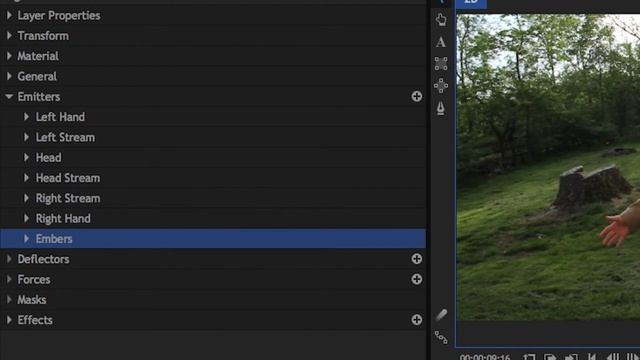Expand the Masks section arrow

pos(9,300)
